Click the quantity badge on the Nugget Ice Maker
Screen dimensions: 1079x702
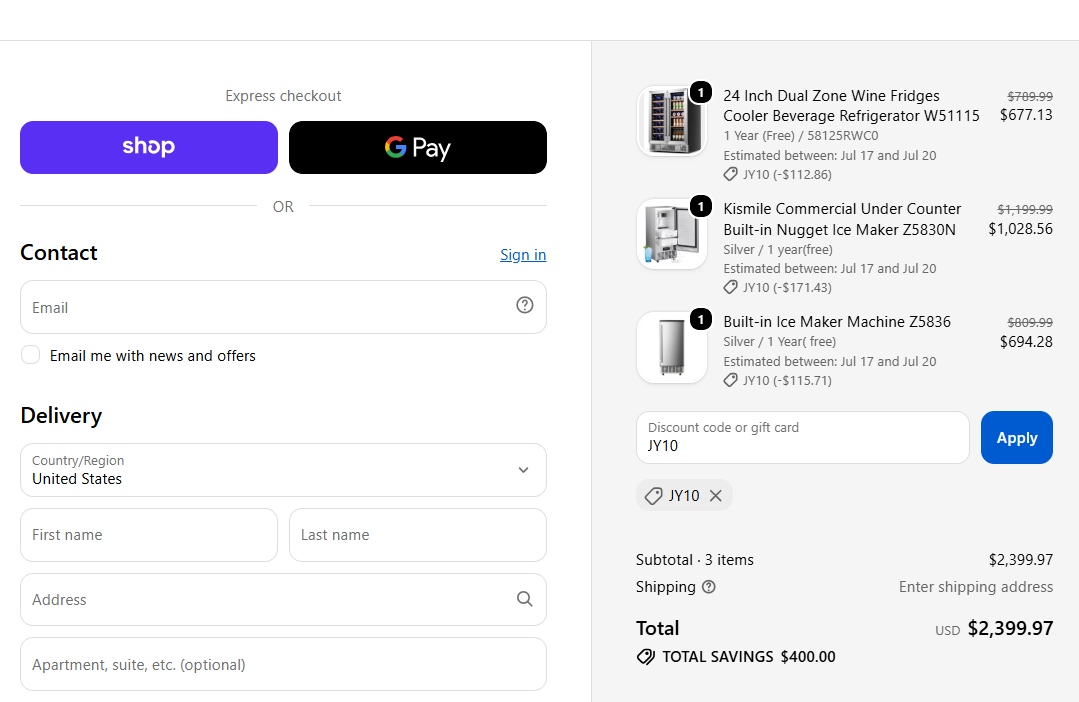tap(701, 206)
